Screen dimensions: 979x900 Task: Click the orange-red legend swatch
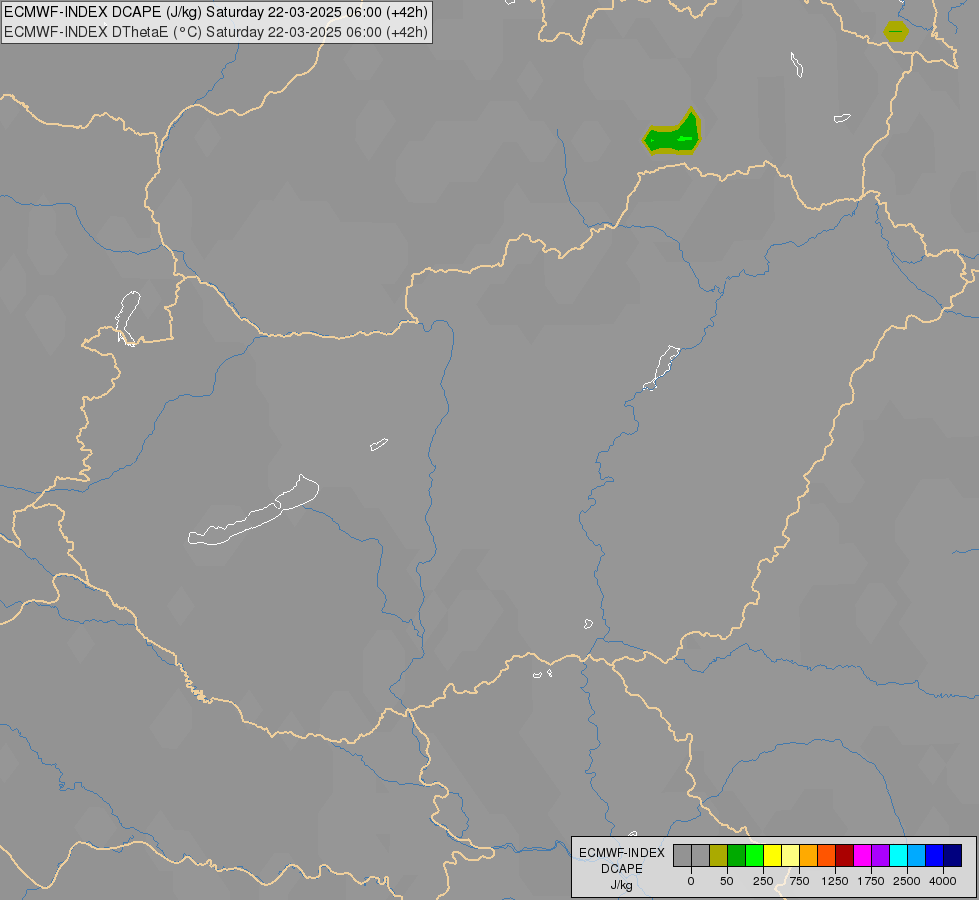pyautogui.click(x=827, y=855)
